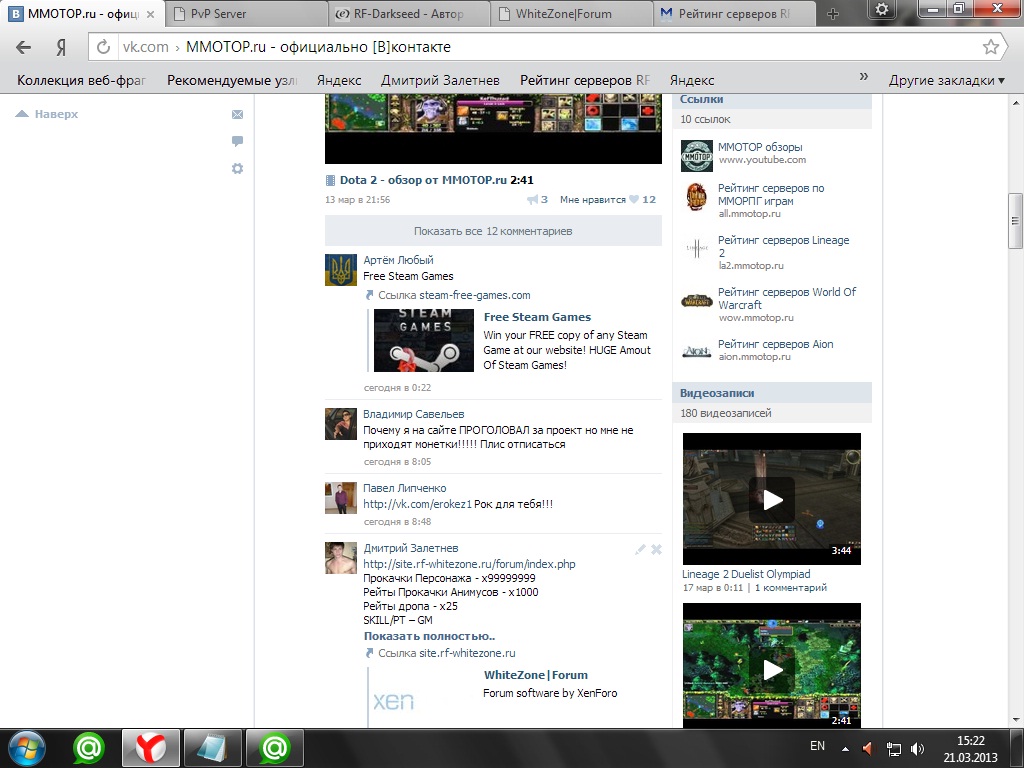
Task: Open MMOTOP обзоры YouTube link icon
Action: pyautogui.click(x=696, y=156)
